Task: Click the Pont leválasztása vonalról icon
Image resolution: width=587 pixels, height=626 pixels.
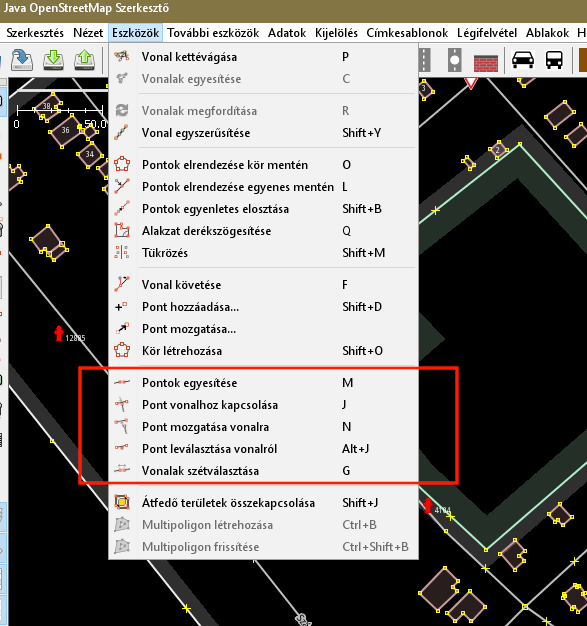Action: pos(122,448)
